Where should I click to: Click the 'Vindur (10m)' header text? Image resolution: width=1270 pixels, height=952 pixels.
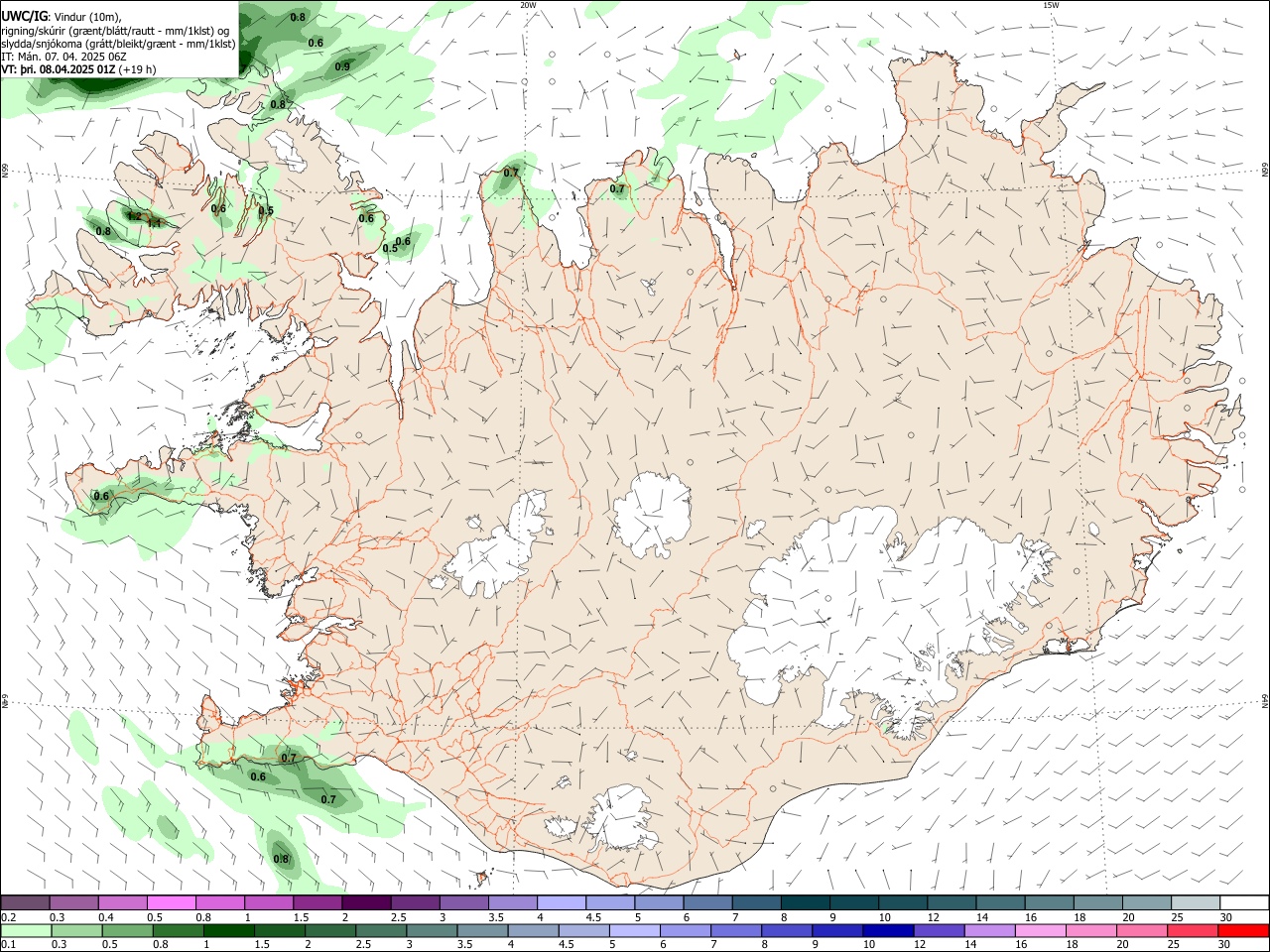click(x=87, y=17)
